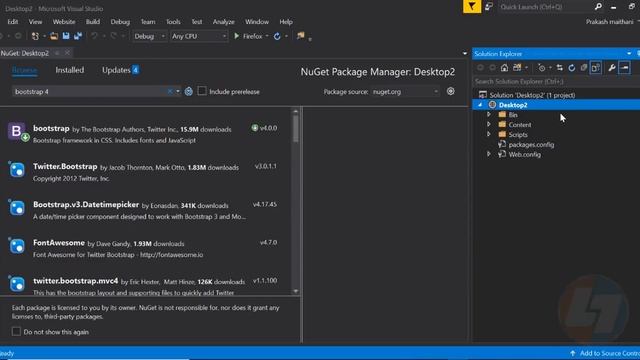This screenshot has height=360, width=640.
Task: Click the Quick Launch search magnifier icon
Action: [x=598, y=7]
